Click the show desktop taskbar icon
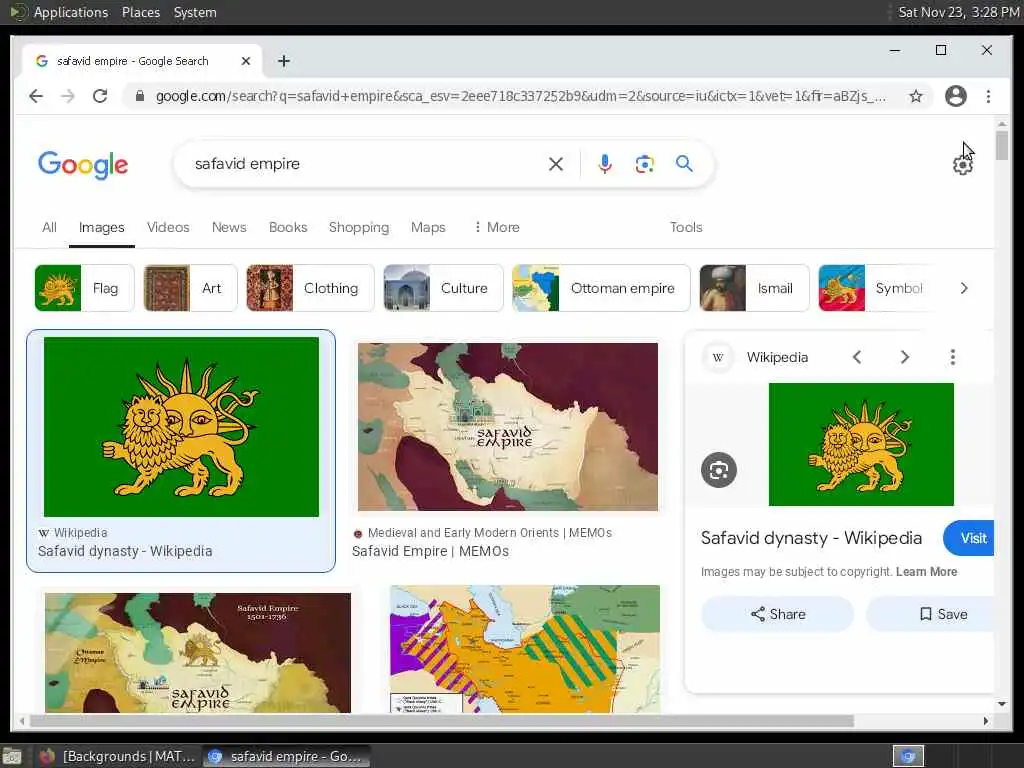1024x768 pixels. [12, 757]
